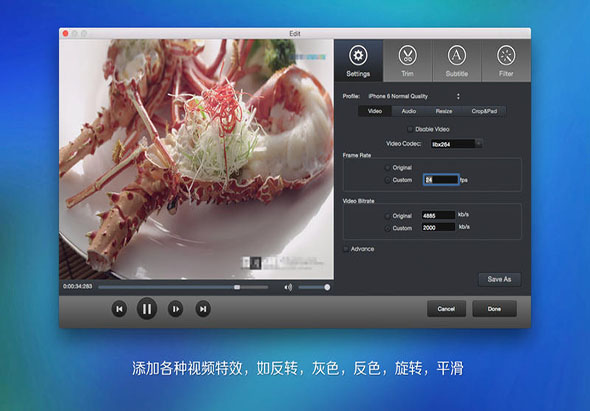The width and height of the screenshot is (590, 411).
Task: Select Custom frame rate option
Action: coord(387,180)
